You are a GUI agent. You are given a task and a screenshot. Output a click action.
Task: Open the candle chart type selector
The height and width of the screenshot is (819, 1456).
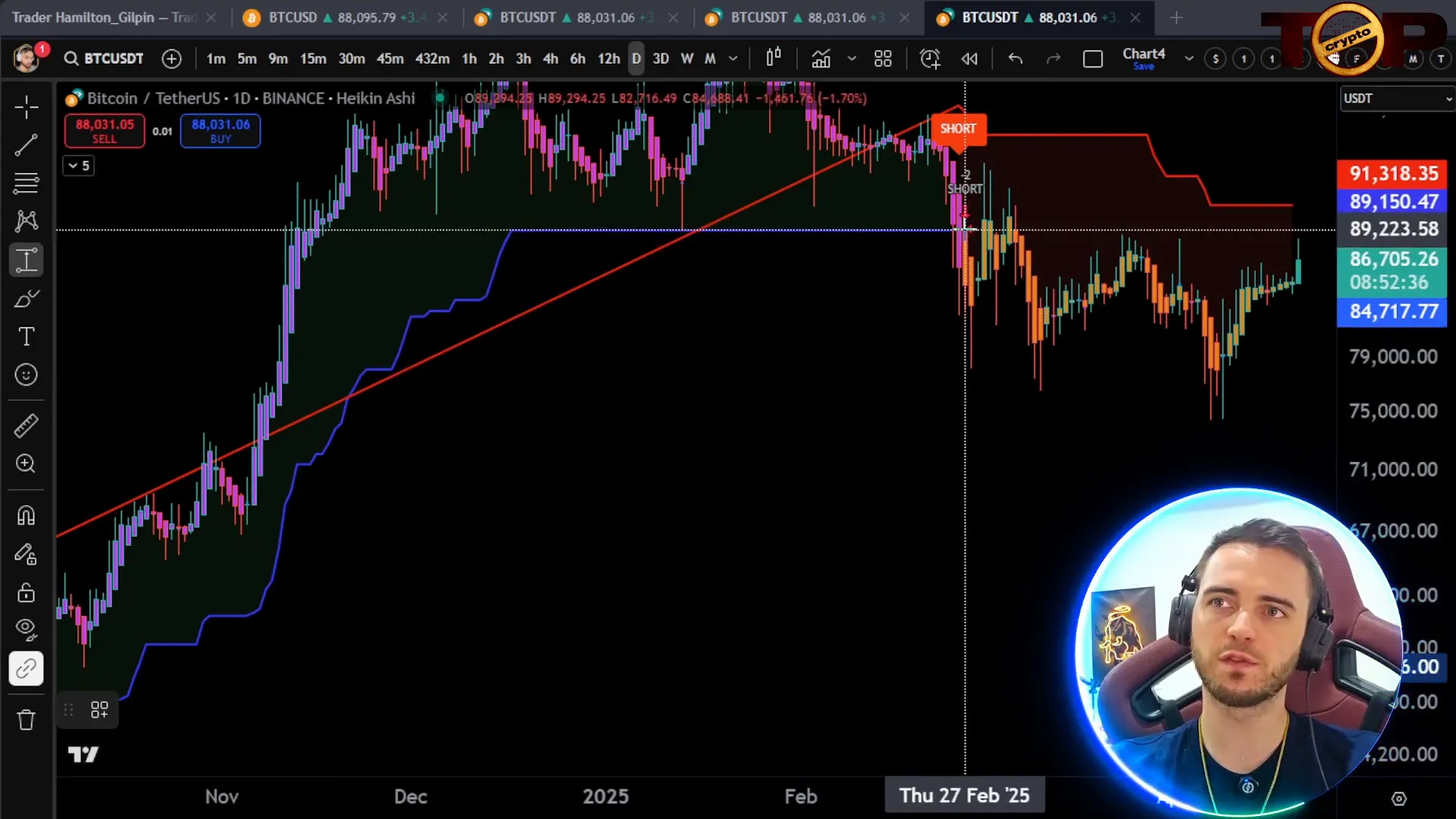(773, 58)
